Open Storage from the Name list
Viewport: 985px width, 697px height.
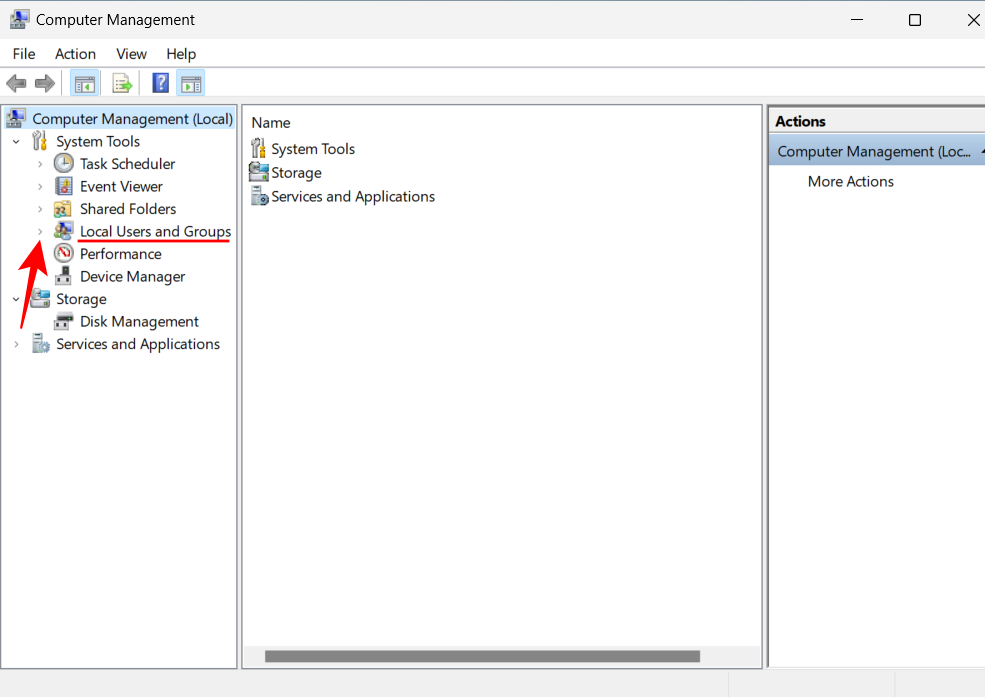(x=294, y=172)
